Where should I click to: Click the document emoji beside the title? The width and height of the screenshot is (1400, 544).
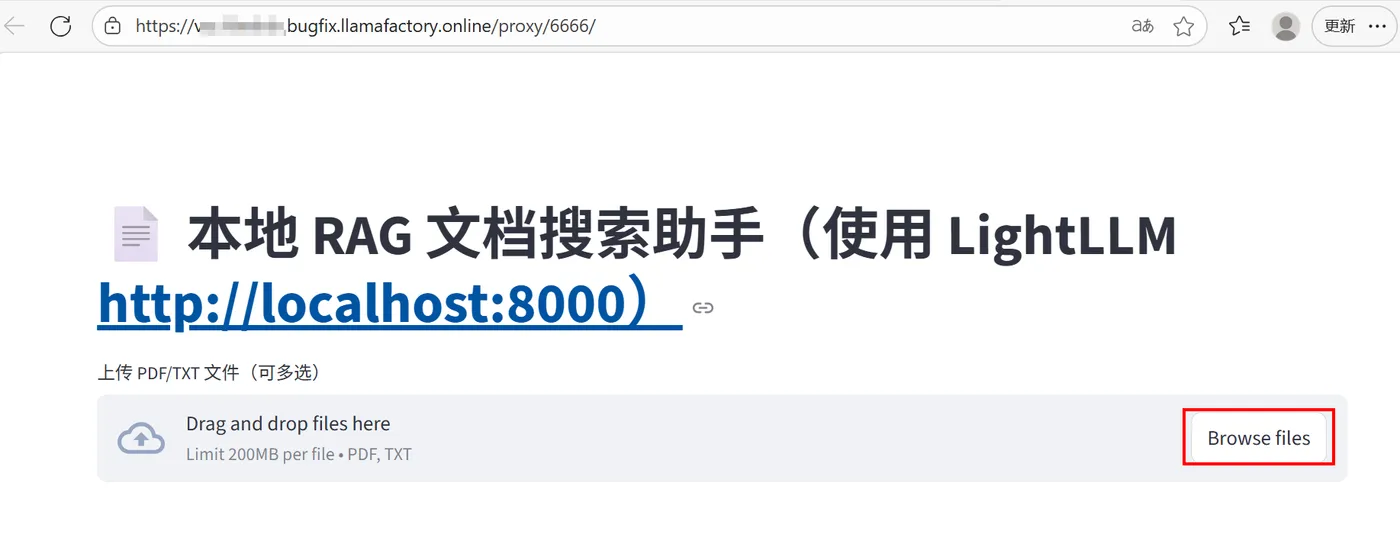coord(135,235)
